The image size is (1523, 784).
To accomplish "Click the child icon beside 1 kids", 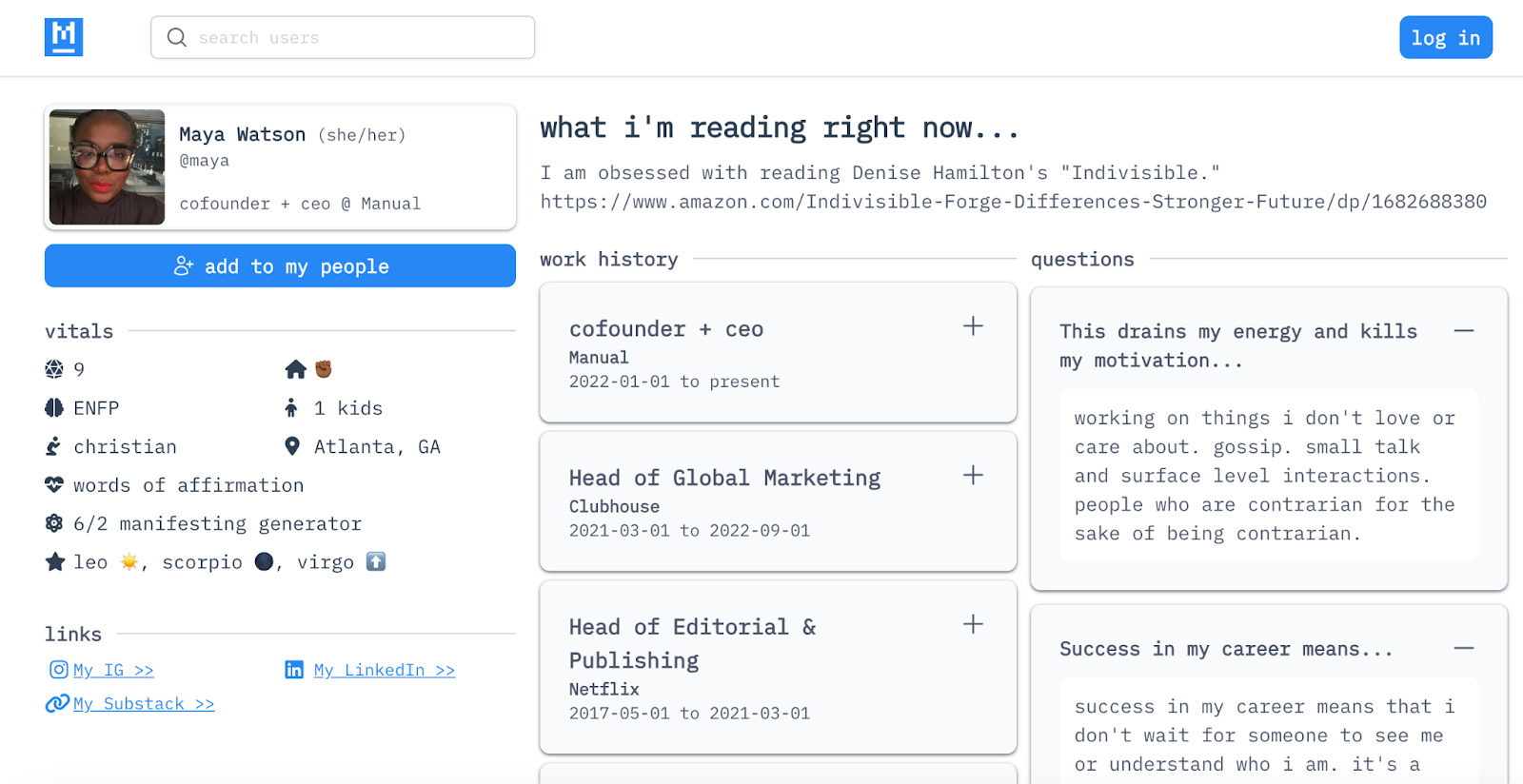I will tap(291, 408).
